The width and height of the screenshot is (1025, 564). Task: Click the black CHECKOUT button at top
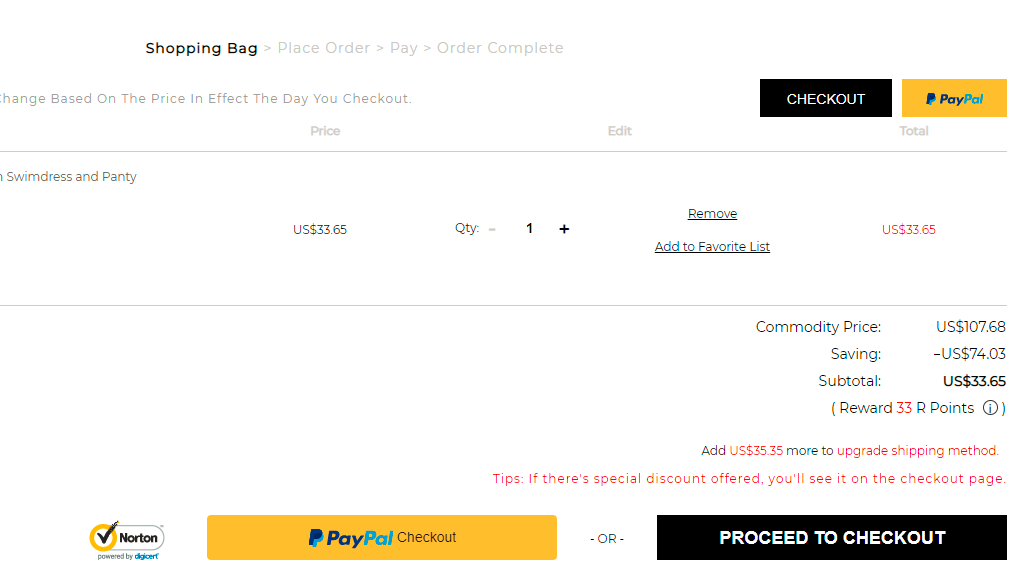825,99
